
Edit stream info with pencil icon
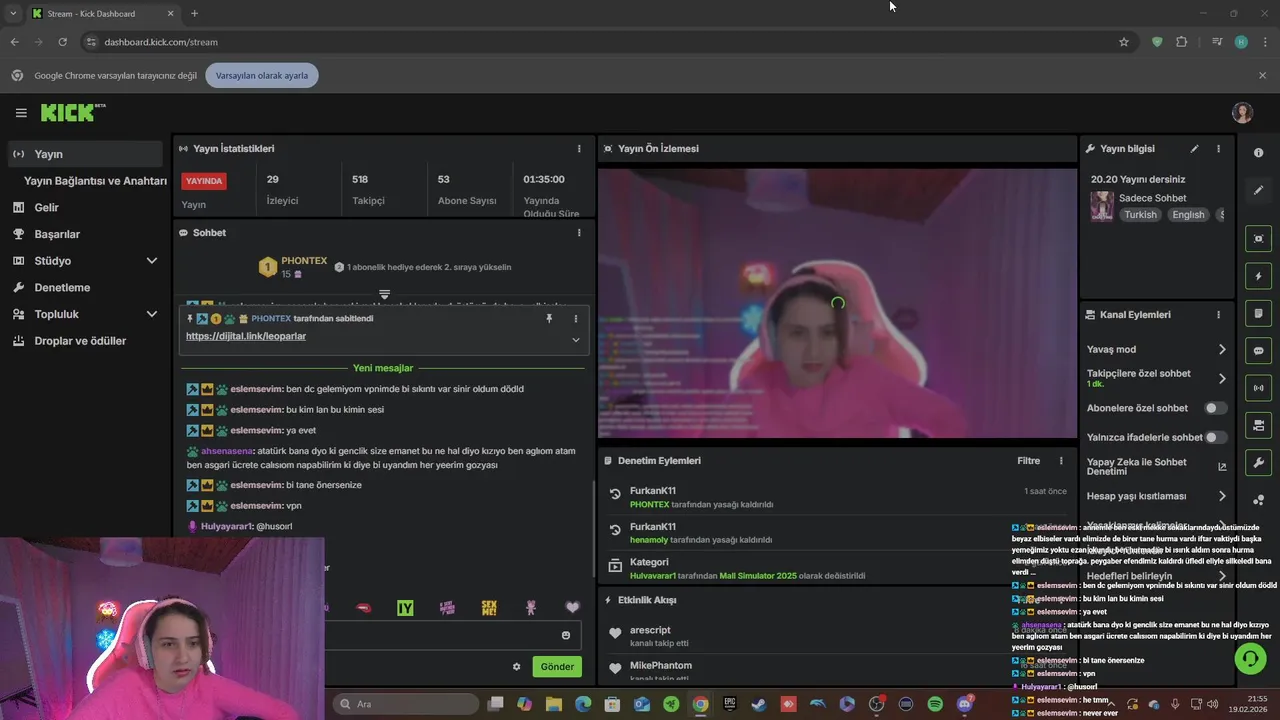(1194, 149)
